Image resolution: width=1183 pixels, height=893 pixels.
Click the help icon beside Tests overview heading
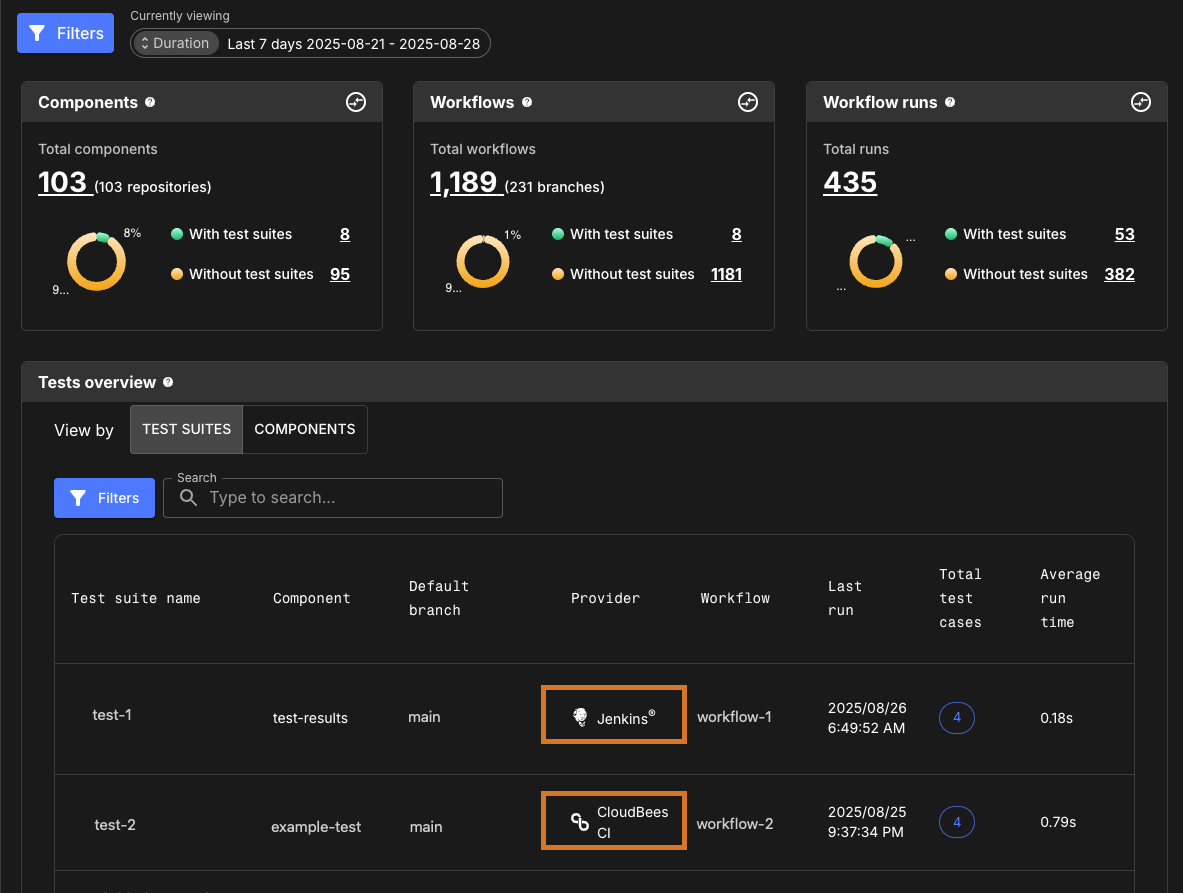point(167,382)
